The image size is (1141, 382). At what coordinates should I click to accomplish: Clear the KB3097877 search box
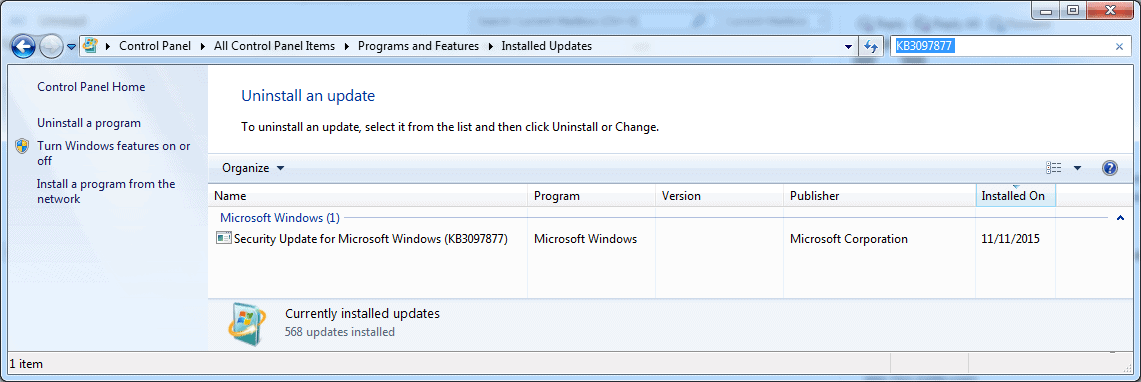1119,47
